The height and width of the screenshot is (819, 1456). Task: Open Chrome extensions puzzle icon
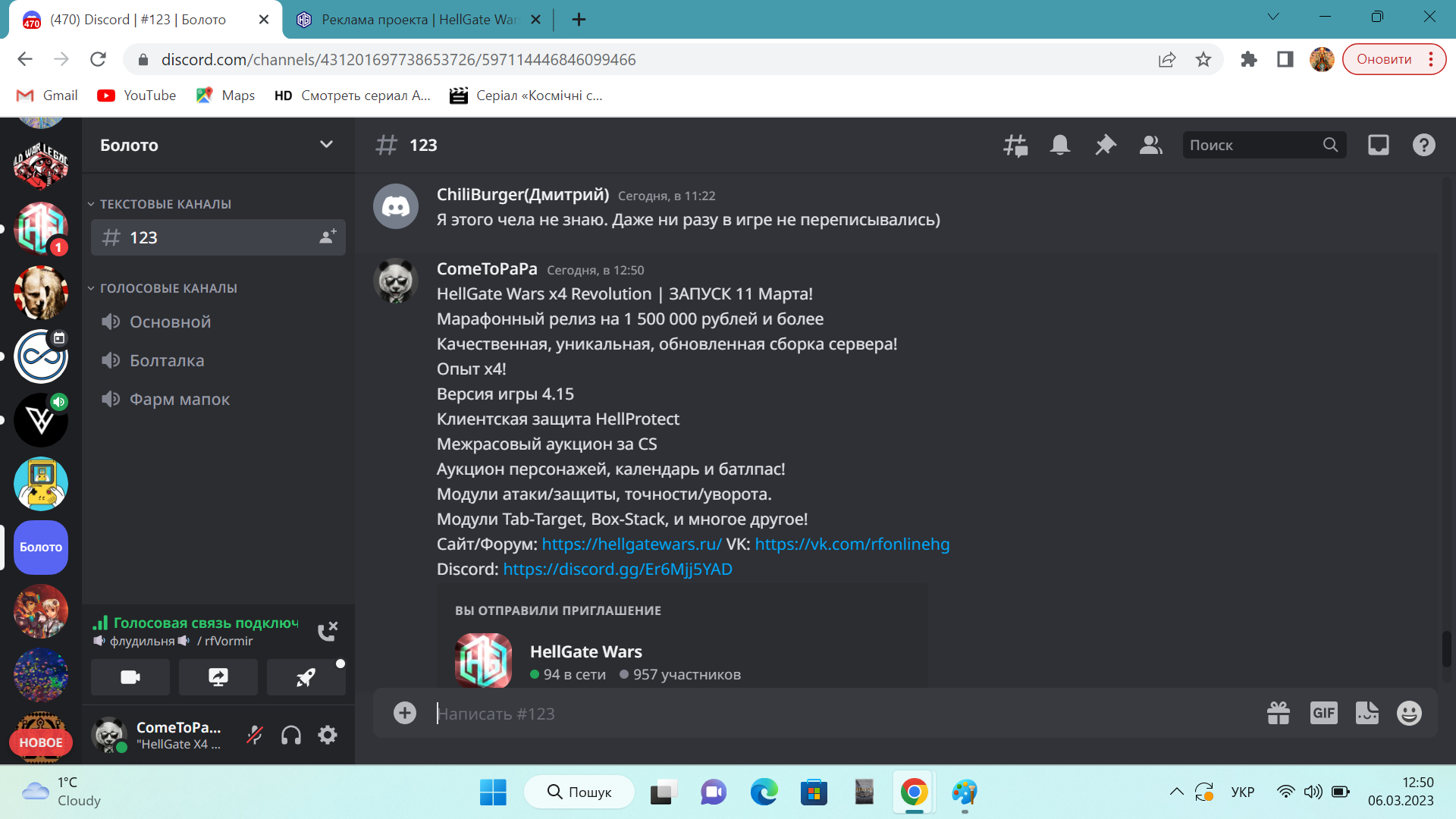pyautogui.click(x=1249, y=59)
